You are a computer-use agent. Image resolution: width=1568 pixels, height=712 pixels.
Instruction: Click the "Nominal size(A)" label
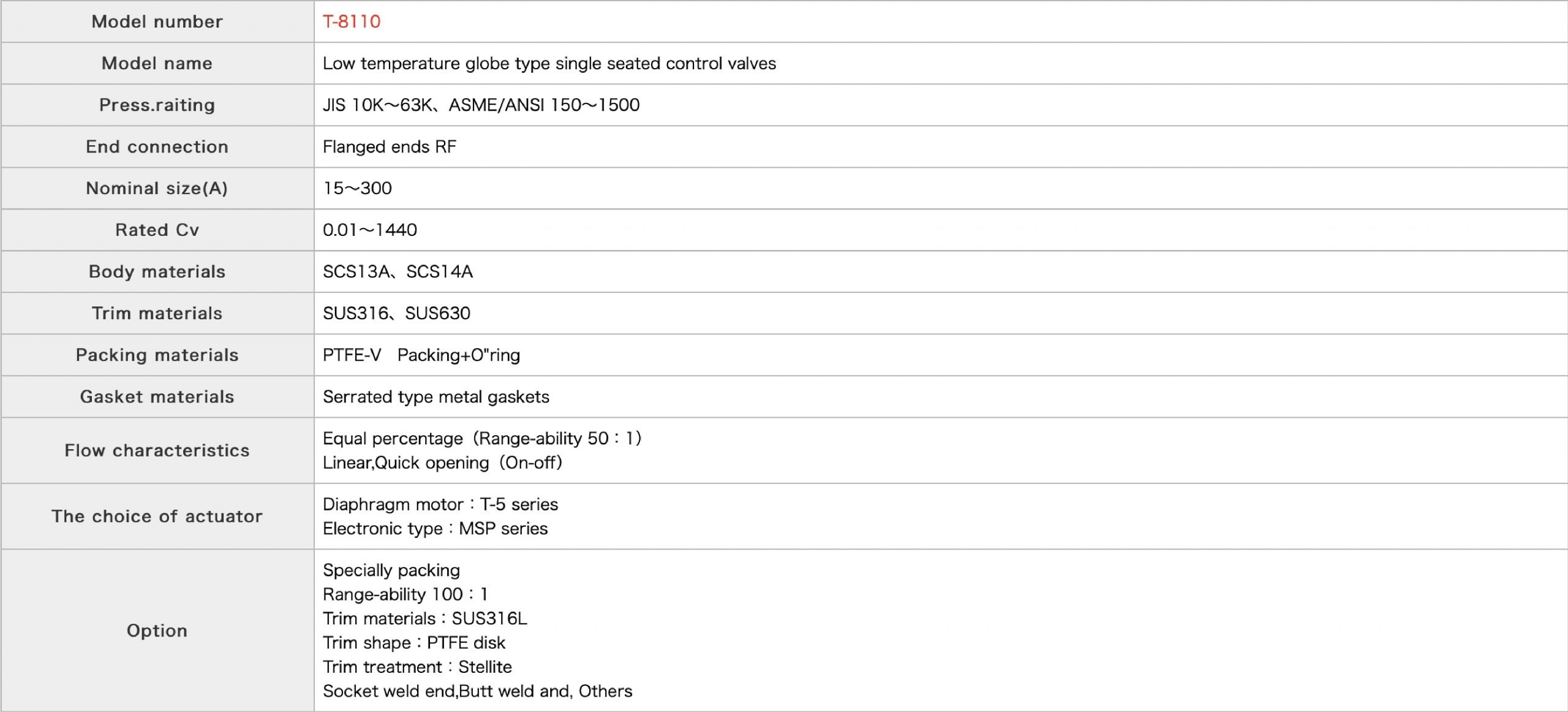(x=157, y=188)
